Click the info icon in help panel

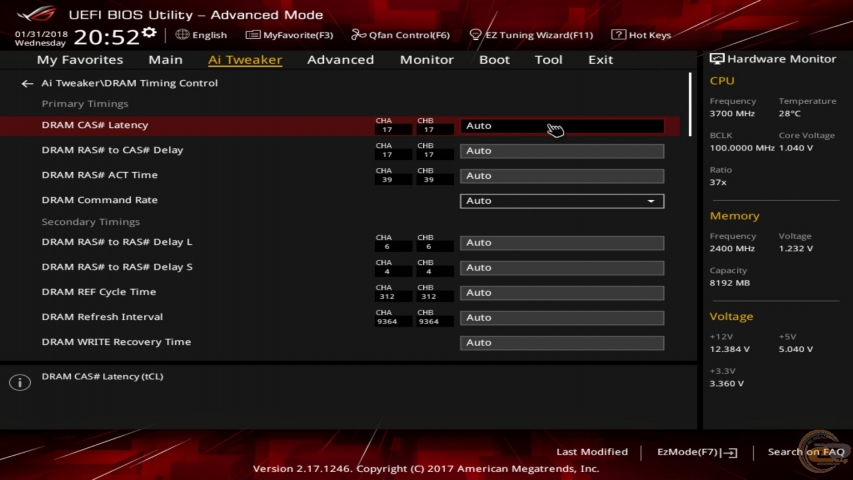(x=20, y=382)
